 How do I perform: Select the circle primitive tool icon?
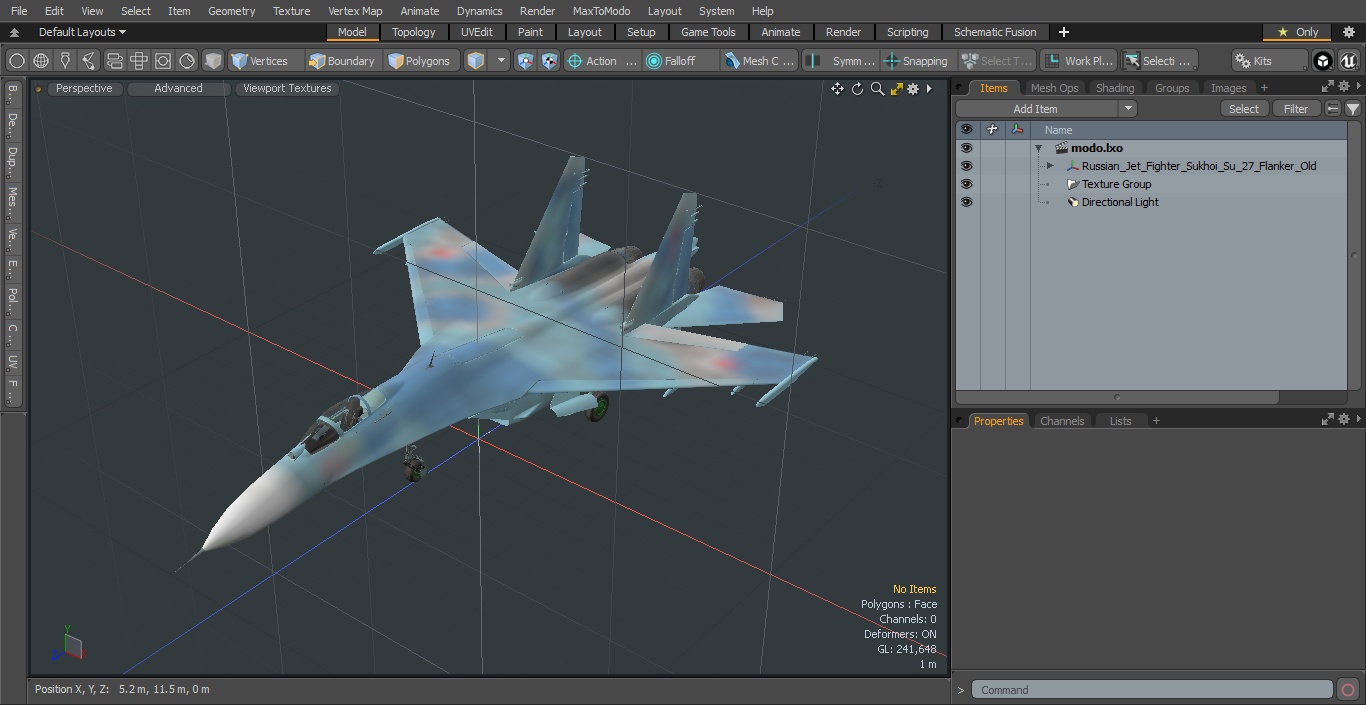click(x=16, y=61)
